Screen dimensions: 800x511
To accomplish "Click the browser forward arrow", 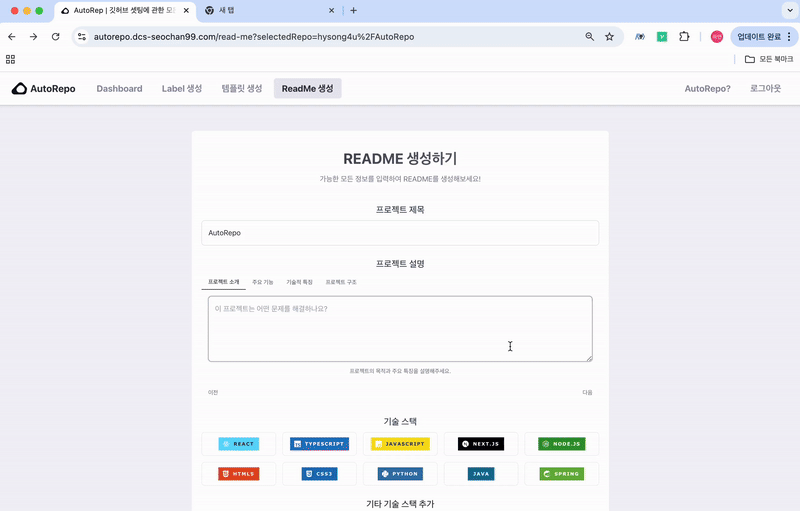I will tap(34, 37).
